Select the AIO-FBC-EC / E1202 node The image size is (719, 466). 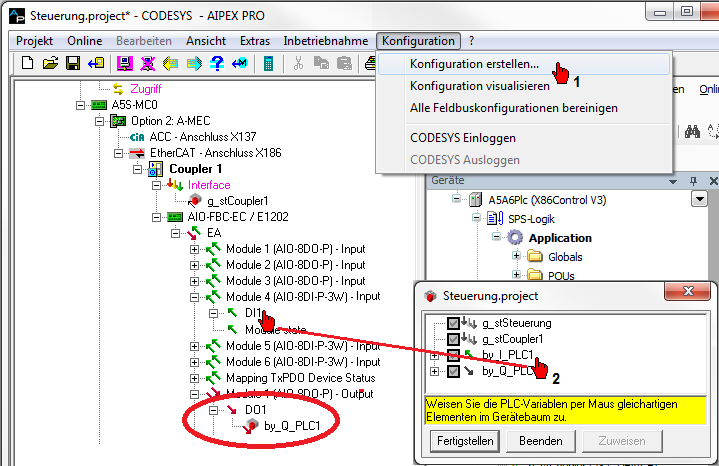click(x=238, y=216)
